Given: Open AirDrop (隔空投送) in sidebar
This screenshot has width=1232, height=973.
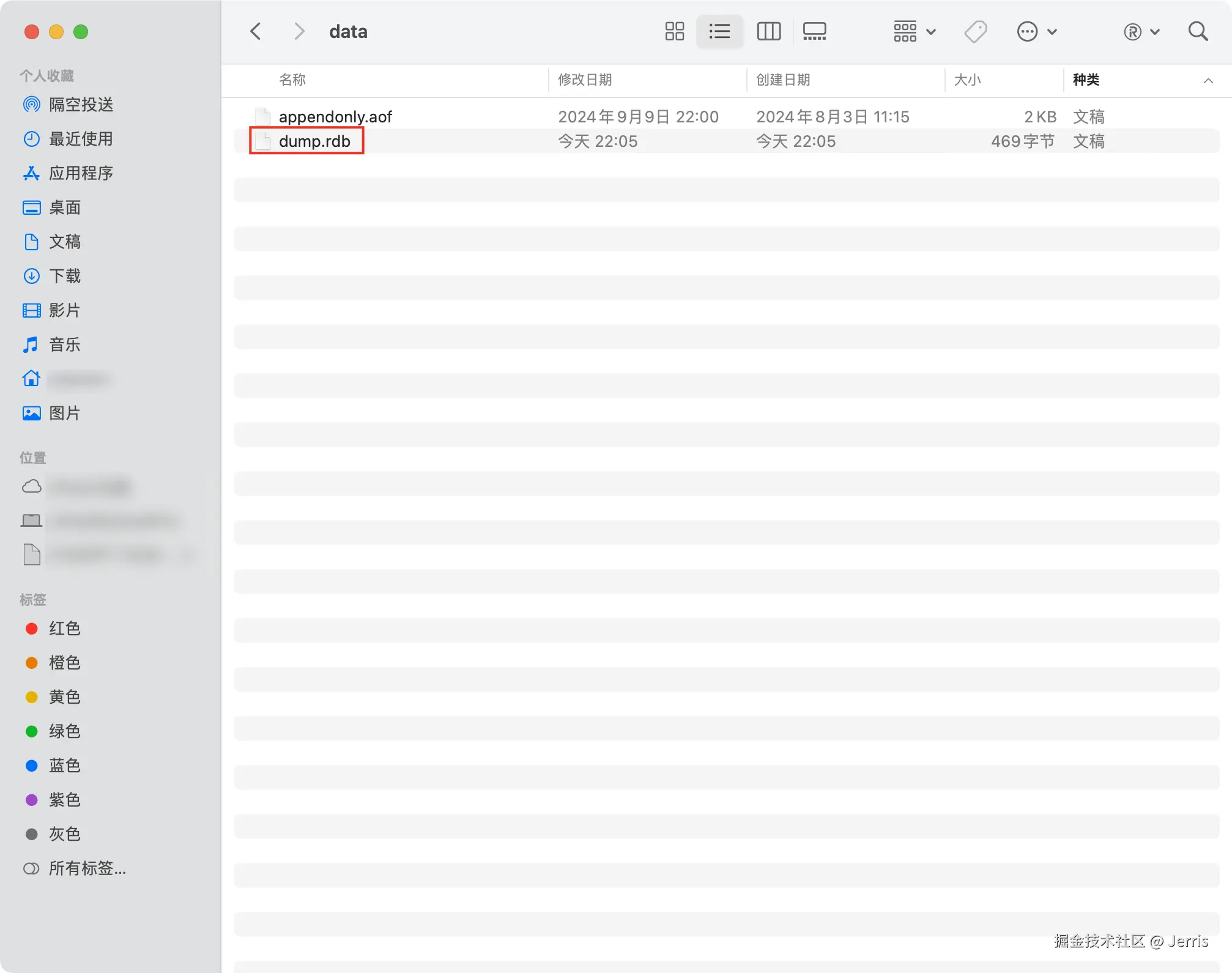Looking at the screenshot, I should (81, 105).
